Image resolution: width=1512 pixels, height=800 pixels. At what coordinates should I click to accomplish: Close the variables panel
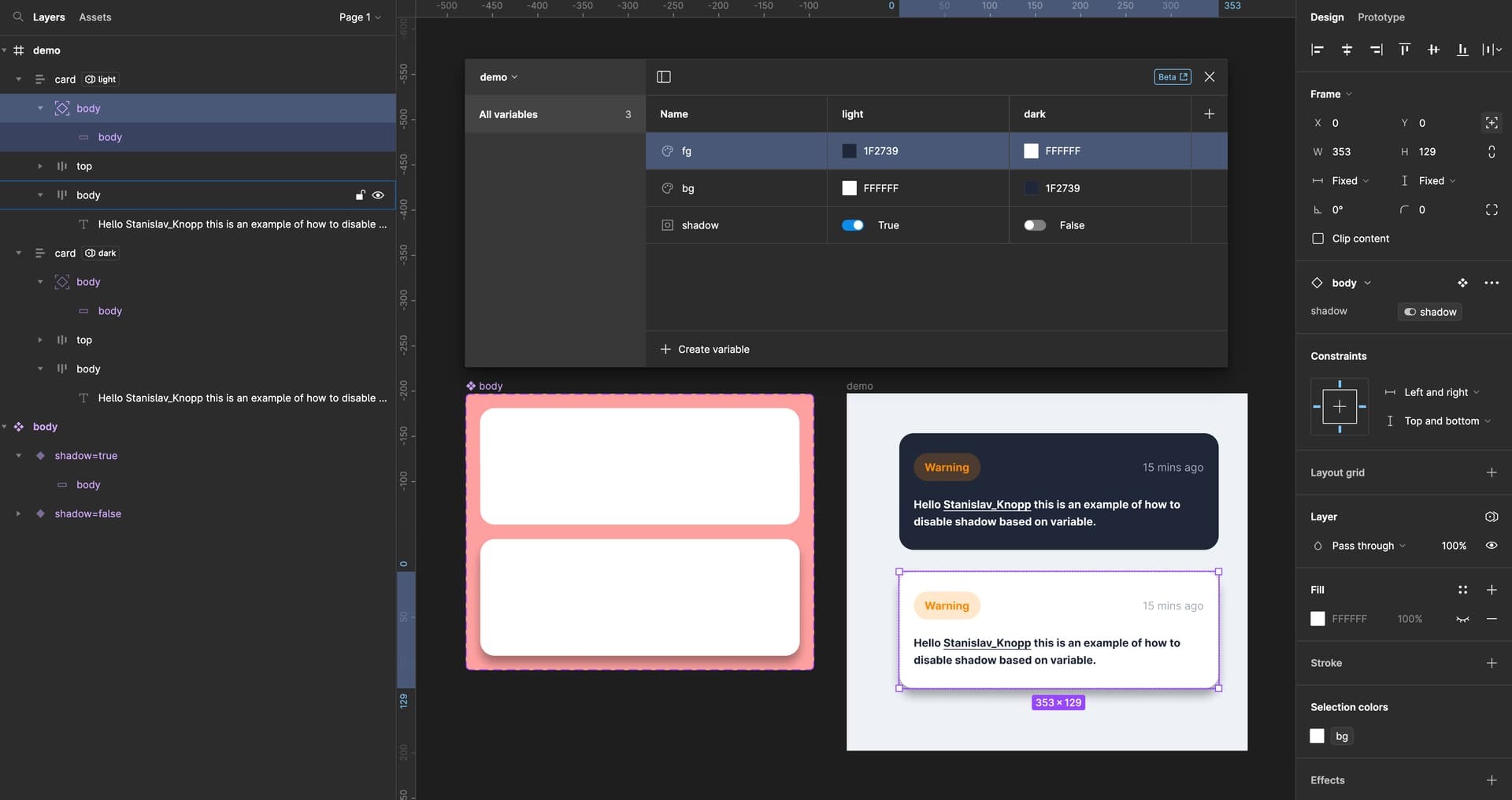(1210, 76)
